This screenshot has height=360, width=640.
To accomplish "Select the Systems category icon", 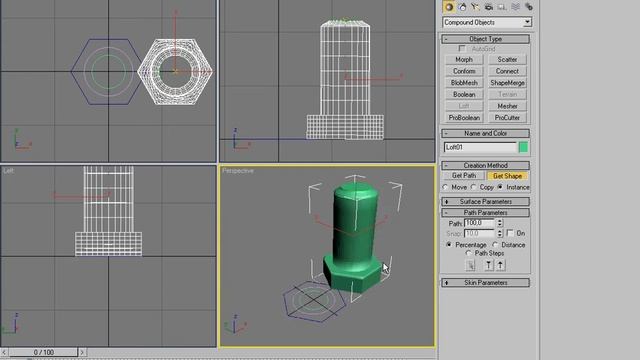I will click(x=529, y=7).
